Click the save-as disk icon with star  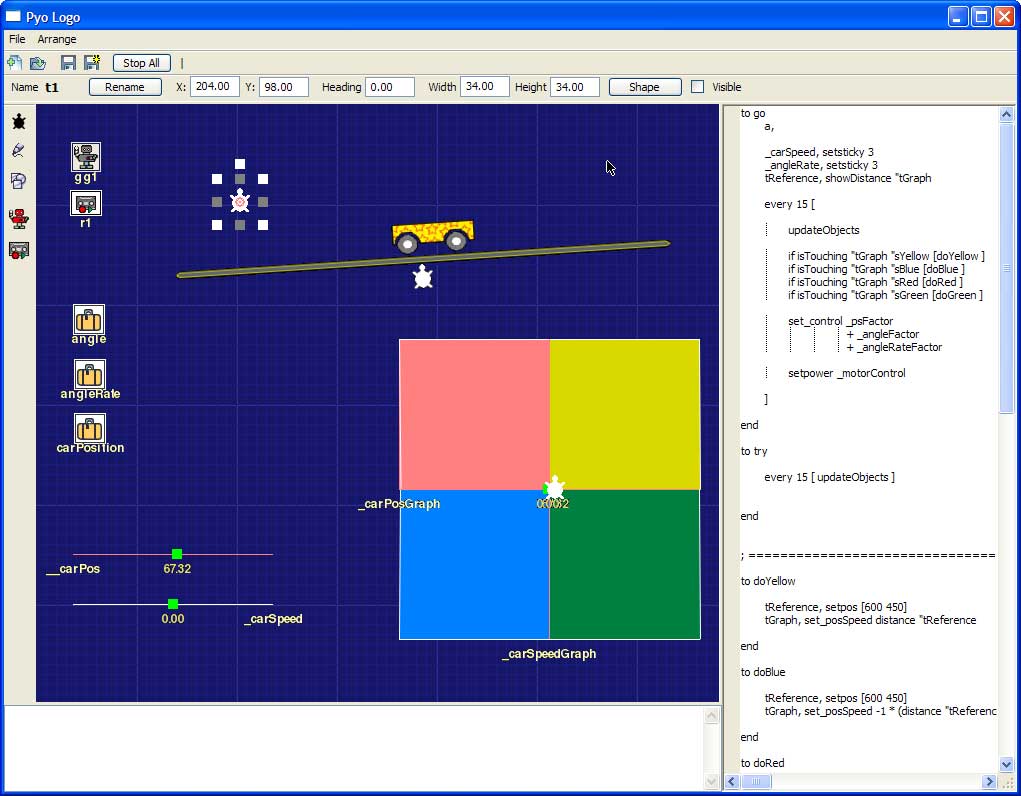[92, 63]
